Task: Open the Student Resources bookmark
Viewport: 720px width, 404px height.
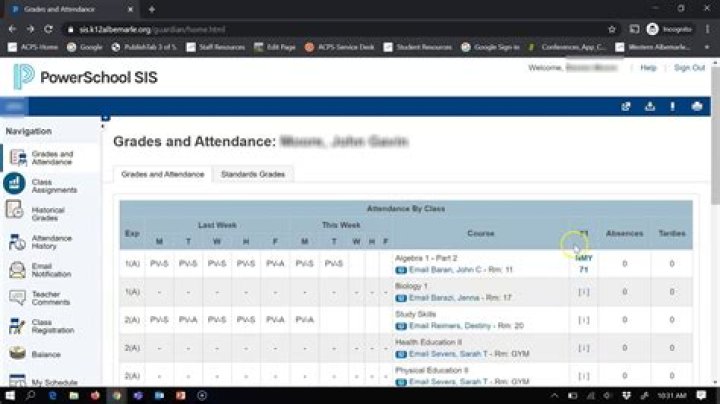Action: pos(417,47)
